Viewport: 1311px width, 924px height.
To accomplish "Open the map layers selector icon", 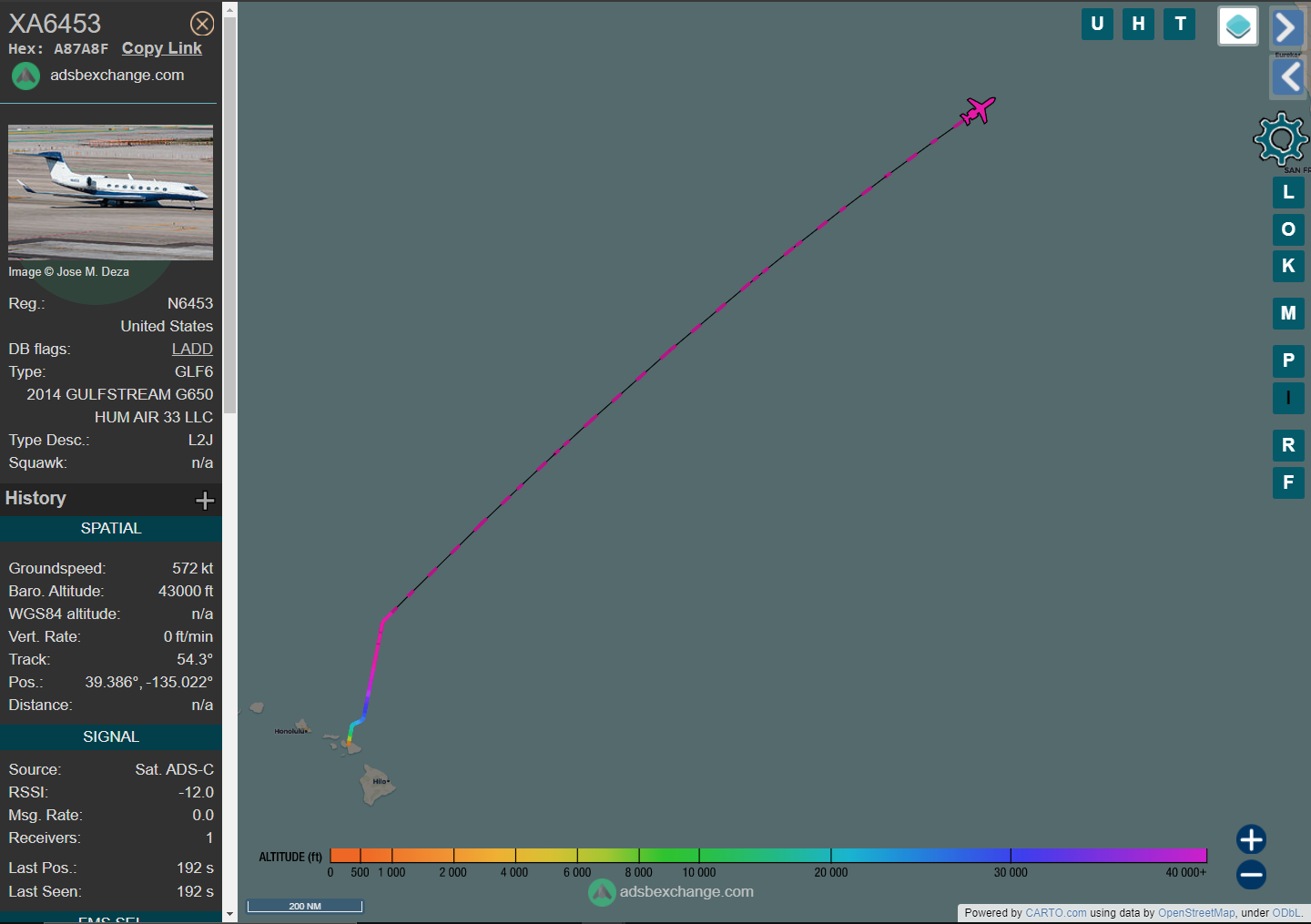I will click(1238, 26).
